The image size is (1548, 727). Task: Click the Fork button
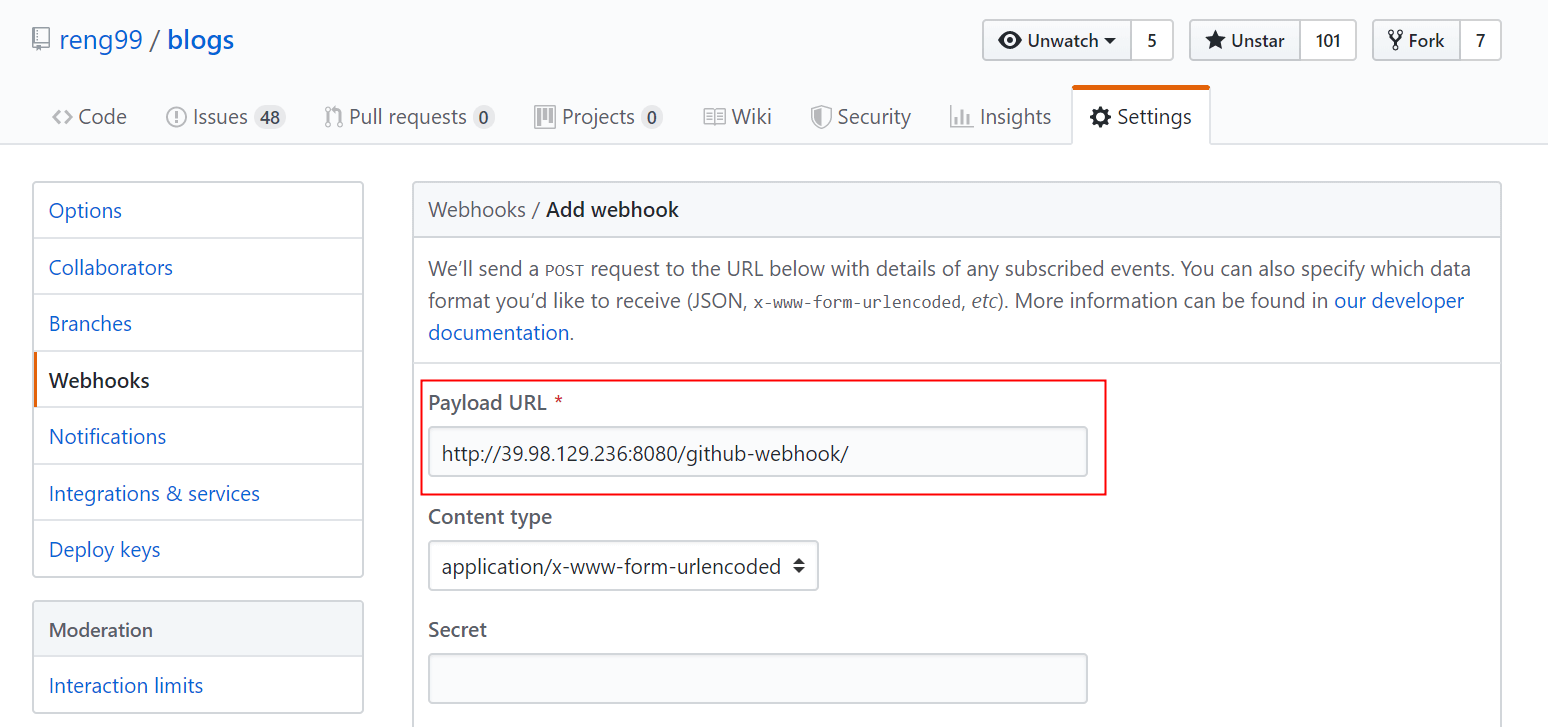pos(1416,40)
